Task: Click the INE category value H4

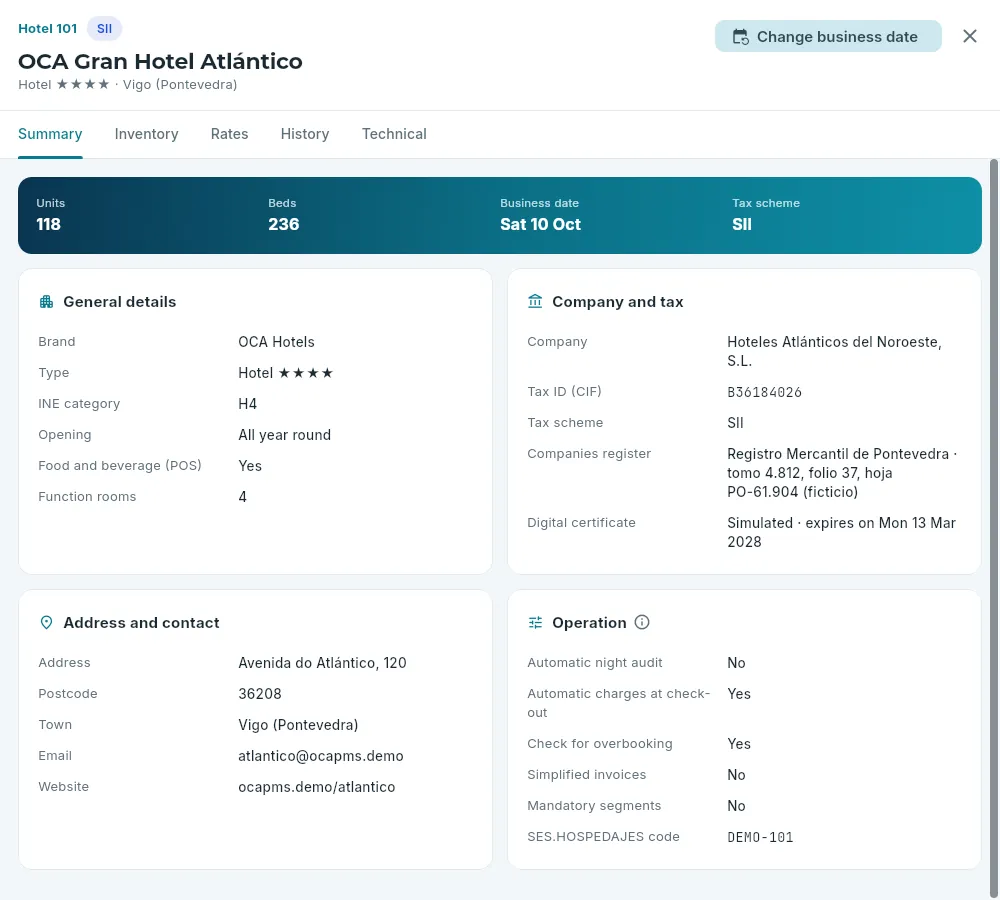Action: pos(247,404)
